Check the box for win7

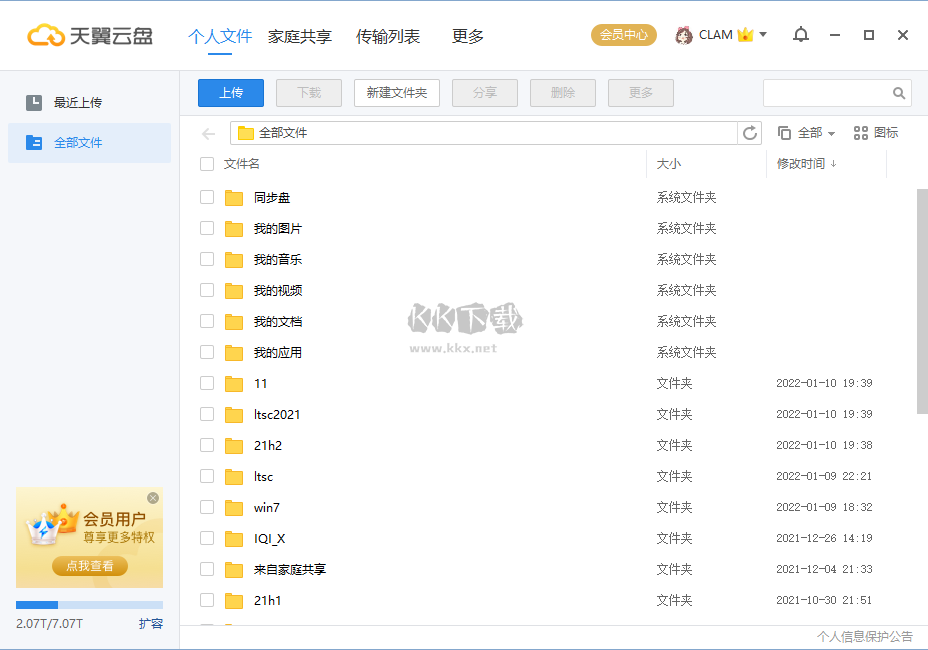click(x=207, y=507)
